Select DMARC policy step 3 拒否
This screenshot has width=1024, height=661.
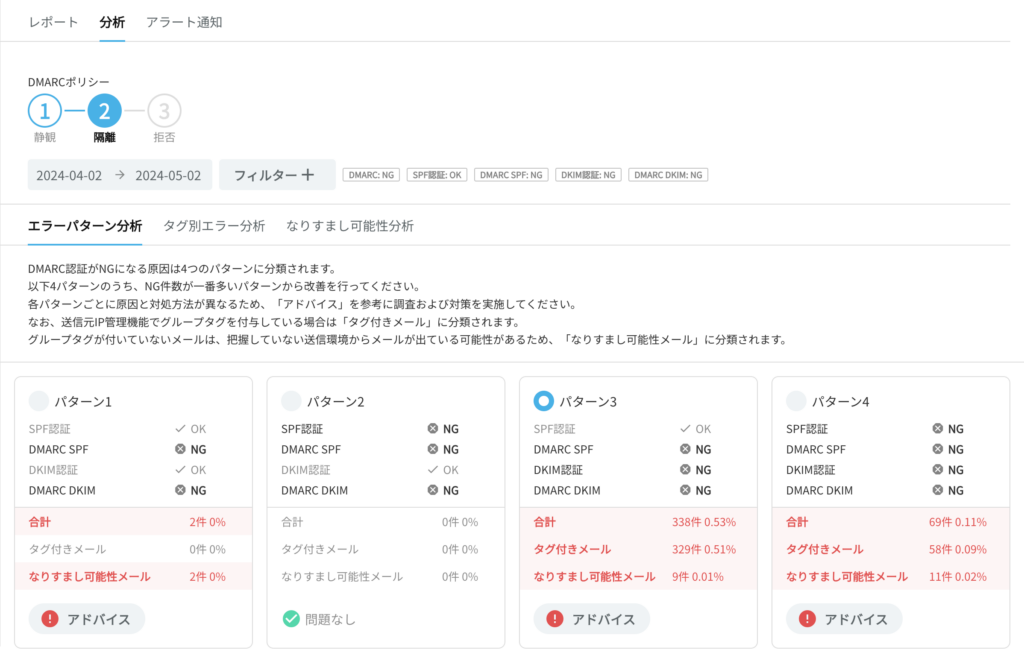164,111
